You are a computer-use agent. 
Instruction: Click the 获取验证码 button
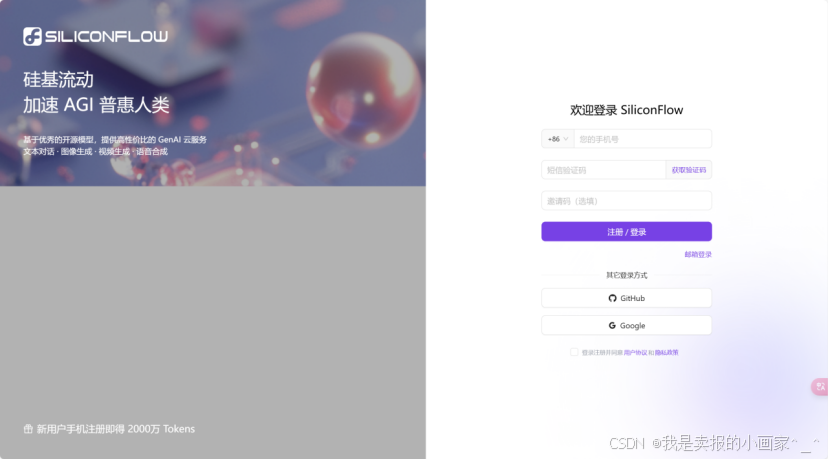click(689, 170)
